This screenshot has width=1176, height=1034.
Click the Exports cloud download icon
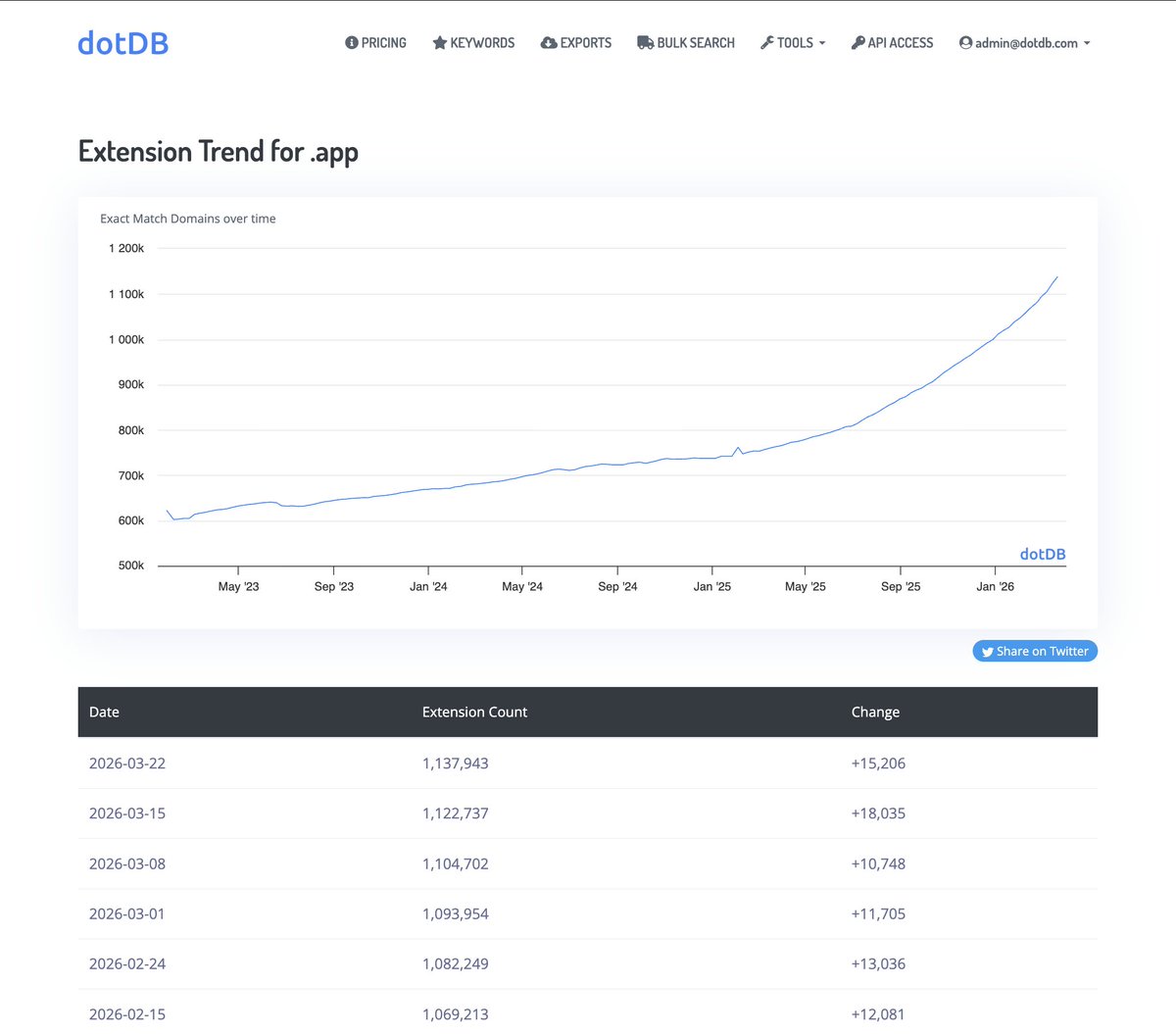click(549, 43)
